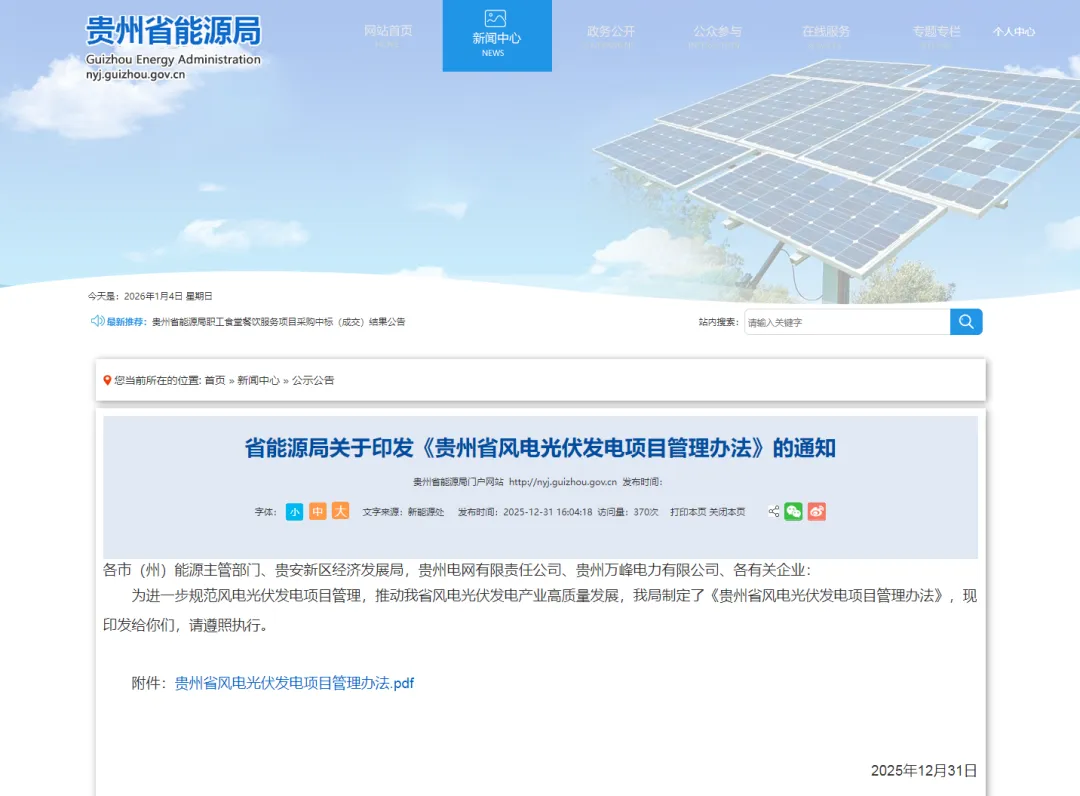
Task: Click inside the 站内搜索 keyword input field
Action: [845, 322]
